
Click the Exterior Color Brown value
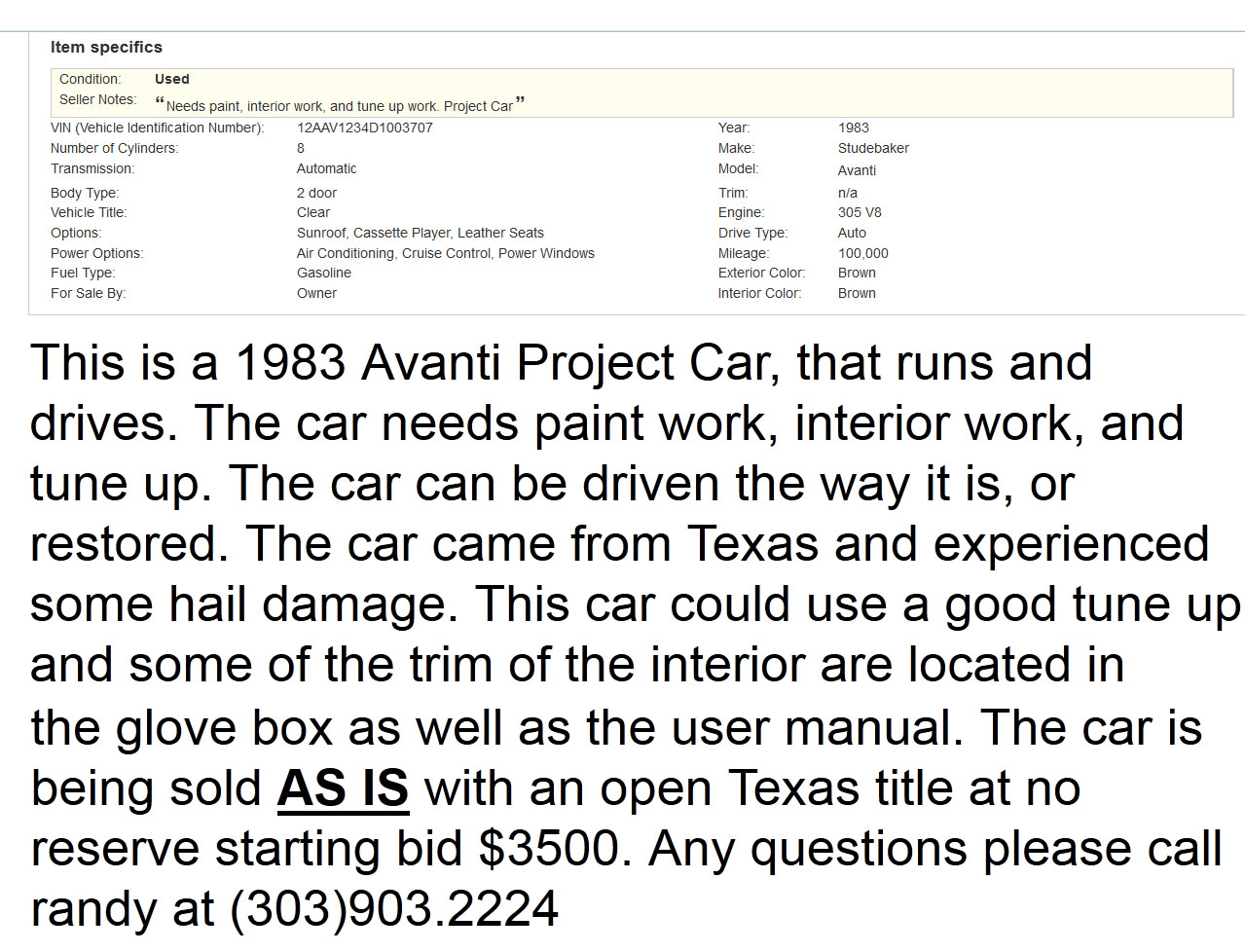pyautogui.click(x=857, y=273)
